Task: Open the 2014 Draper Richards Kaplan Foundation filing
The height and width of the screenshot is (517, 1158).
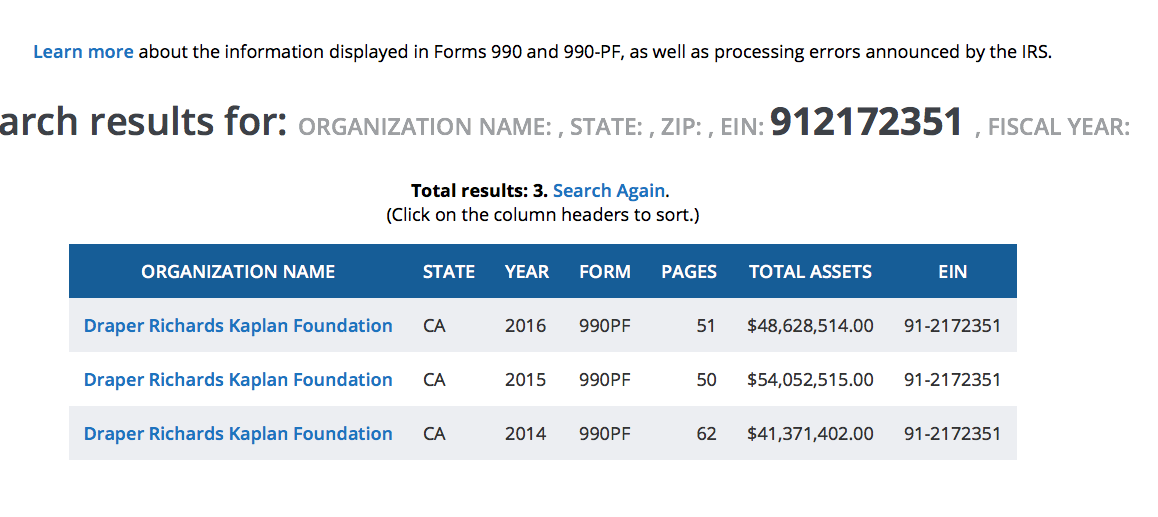Action: 238,434
